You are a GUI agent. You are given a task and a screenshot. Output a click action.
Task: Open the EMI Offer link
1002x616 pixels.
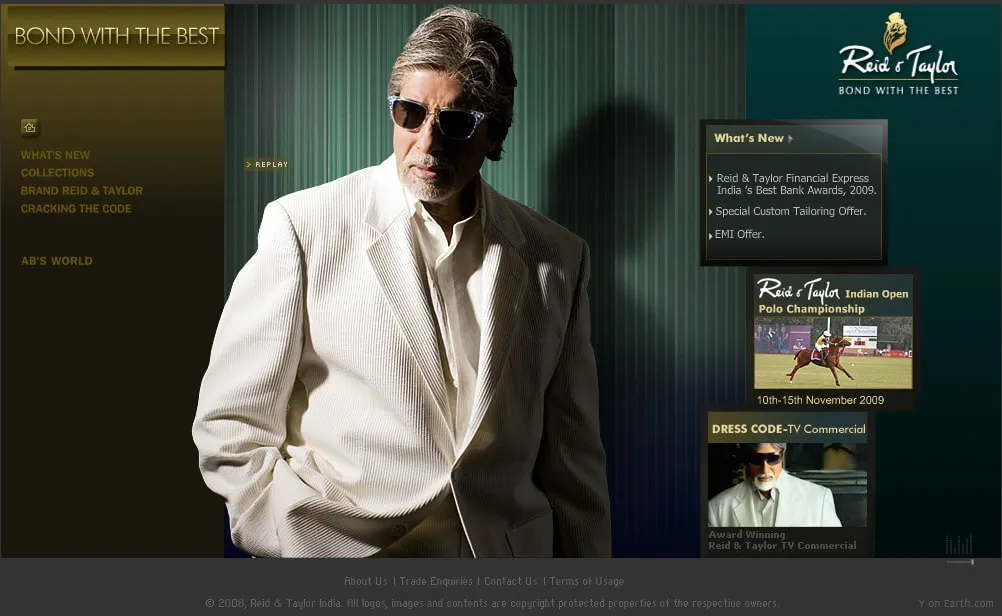coord(737,235)
